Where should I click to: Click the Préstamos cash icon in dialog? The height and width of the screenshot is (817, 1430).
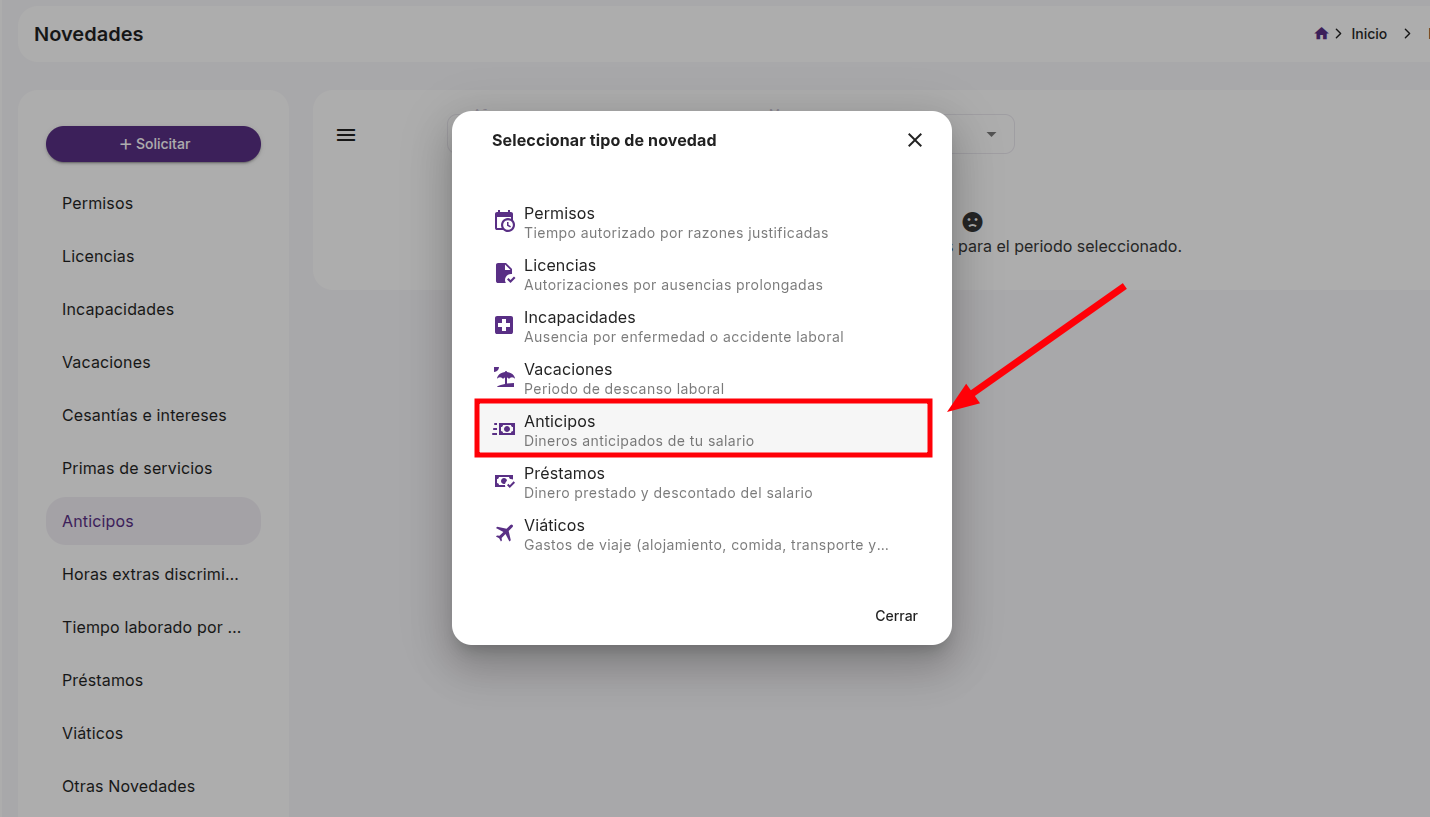[x=505, y=481]
